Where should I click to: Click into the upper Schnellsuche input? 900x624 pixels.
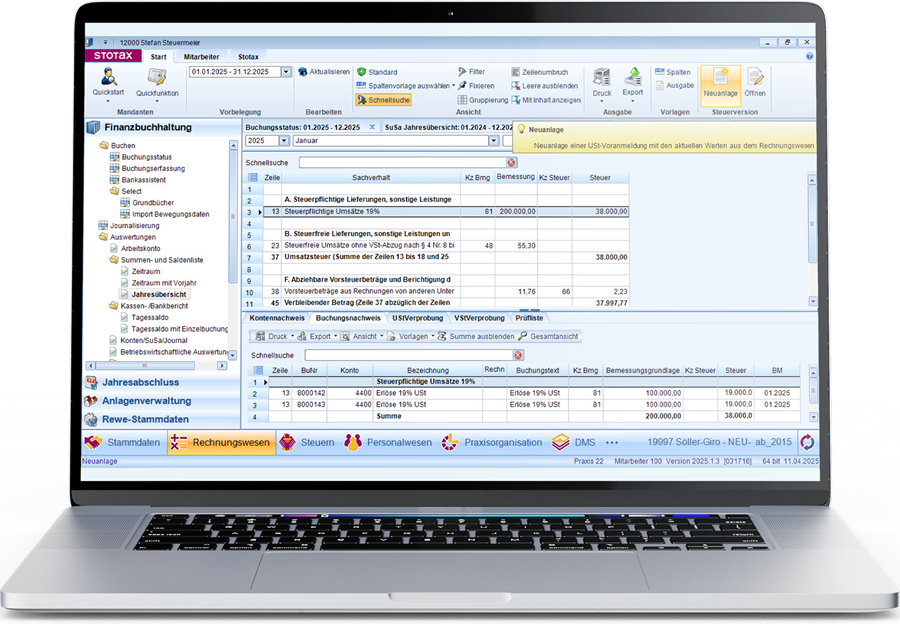pyautogui.click(x=402, y=163)
